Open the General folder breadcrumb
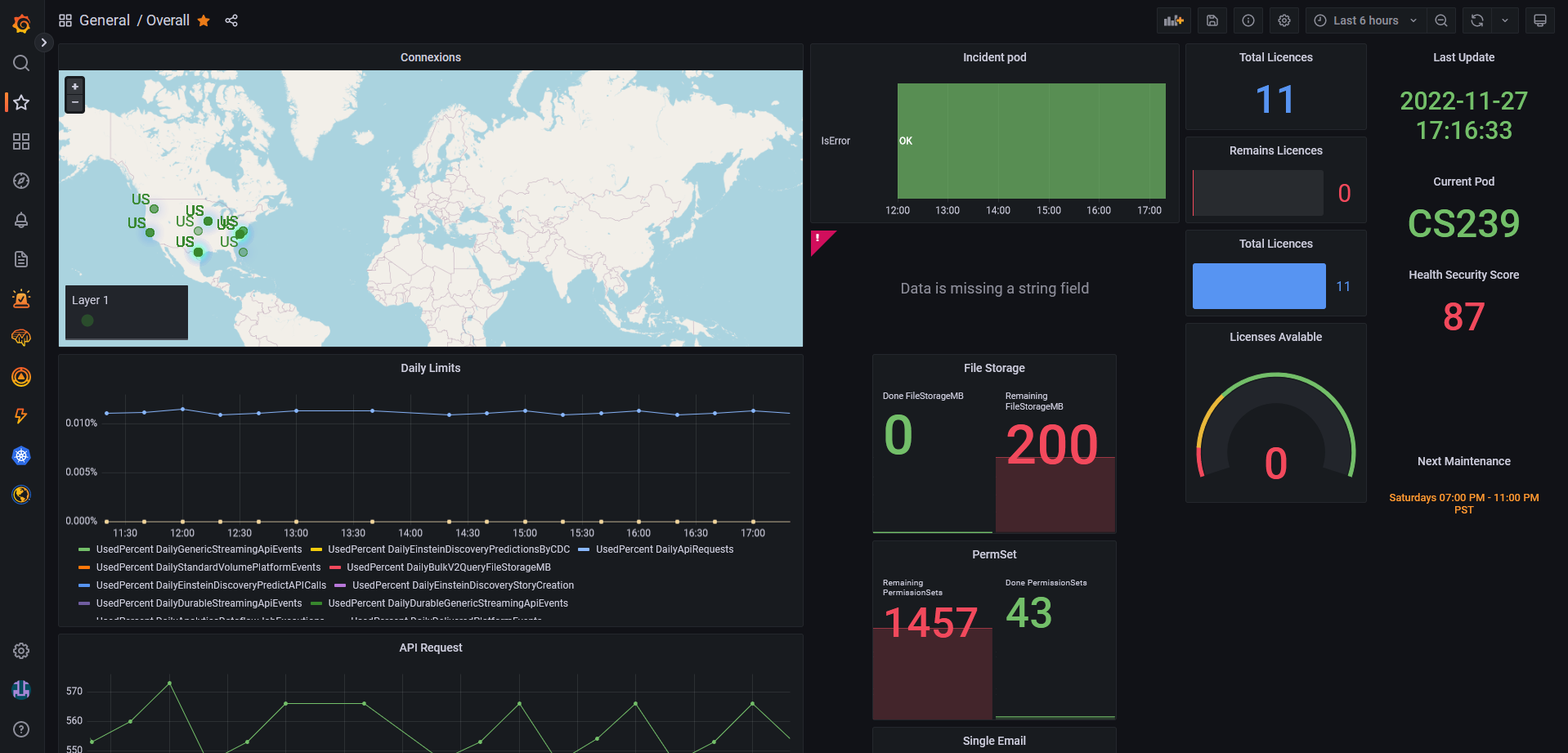Screen dimensions: 1568x753 click(x=105, y=20)
